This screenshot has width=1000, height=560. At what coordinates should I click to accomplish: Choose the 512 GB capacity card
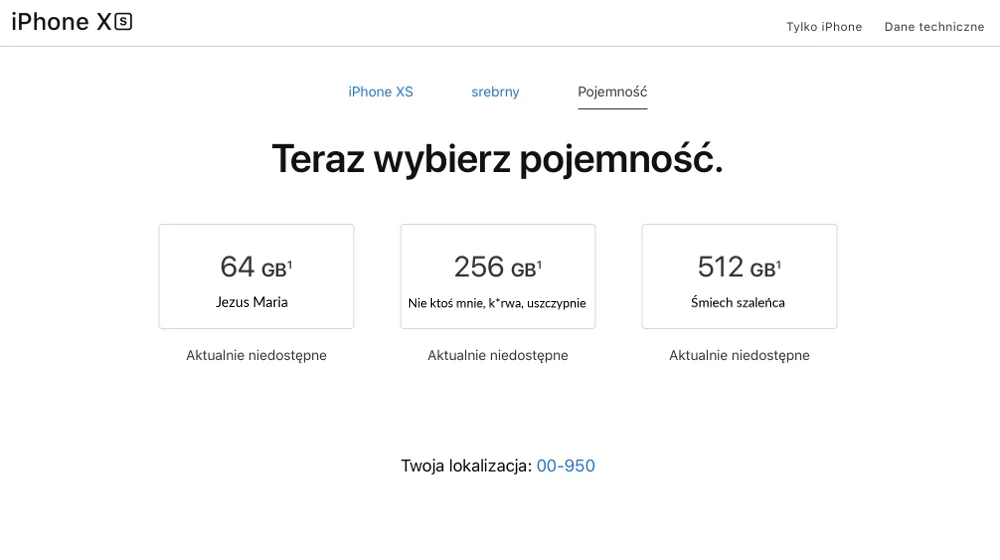pos(739,276)
